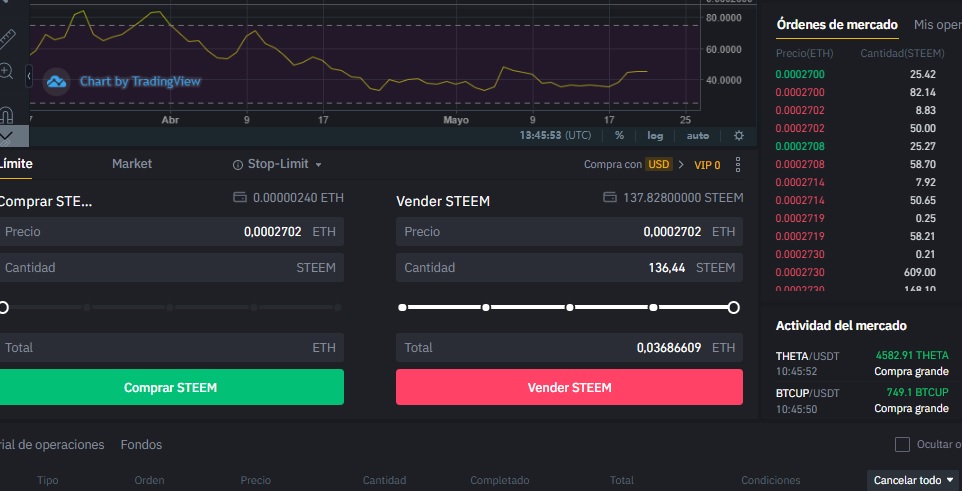Click the Stop-Limit info icon

pyautogui.click(x=237, y=164)
